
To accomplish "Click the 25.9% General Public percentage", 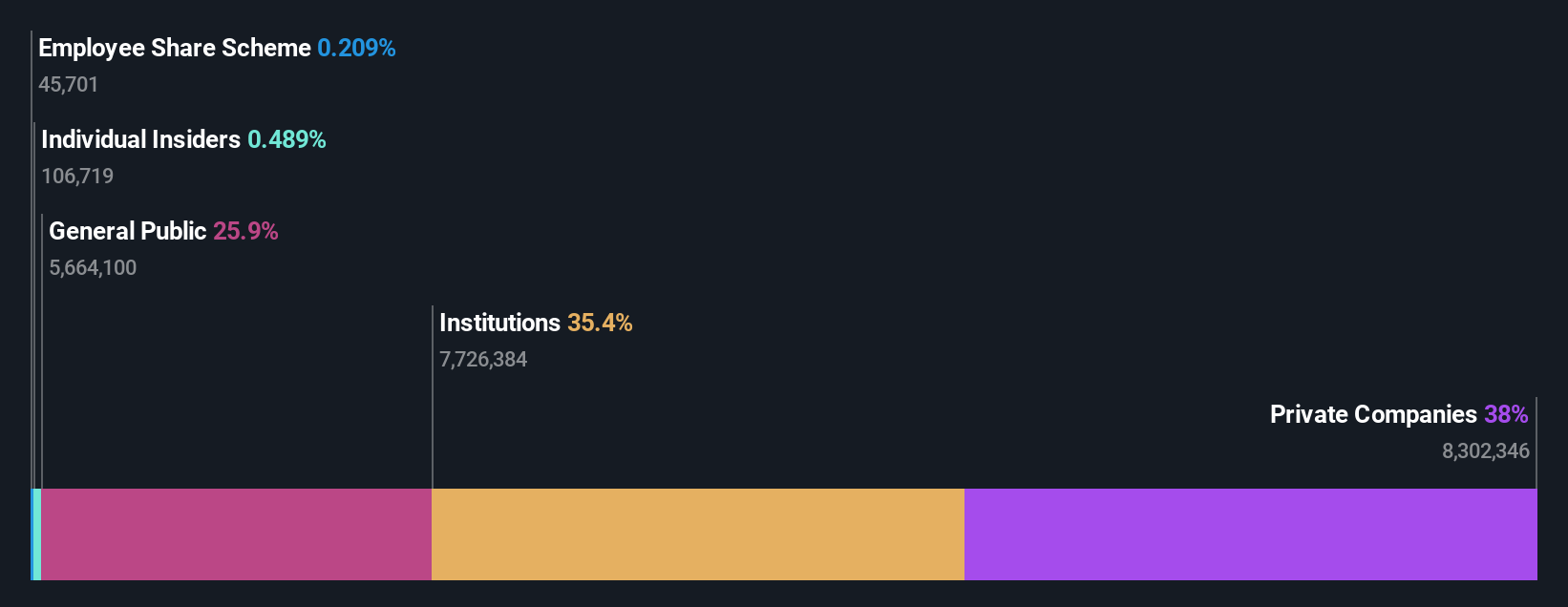I will pos(245,231).
